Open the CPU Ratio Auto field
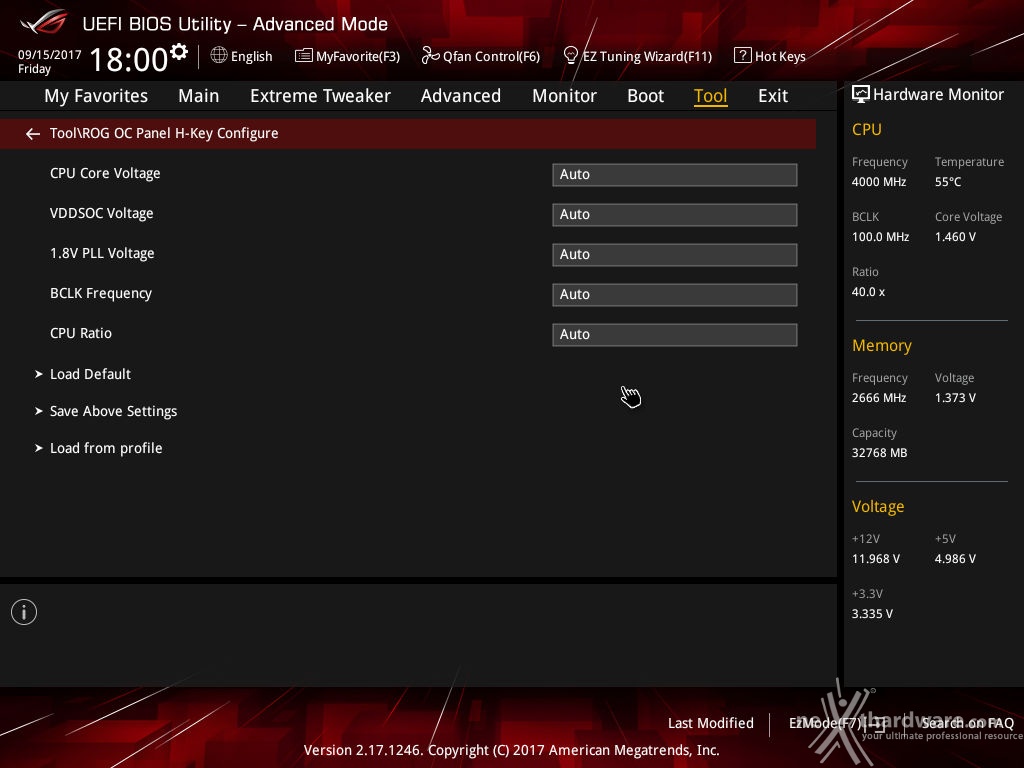Screen dimensions: 1024x768 (675, 334)
